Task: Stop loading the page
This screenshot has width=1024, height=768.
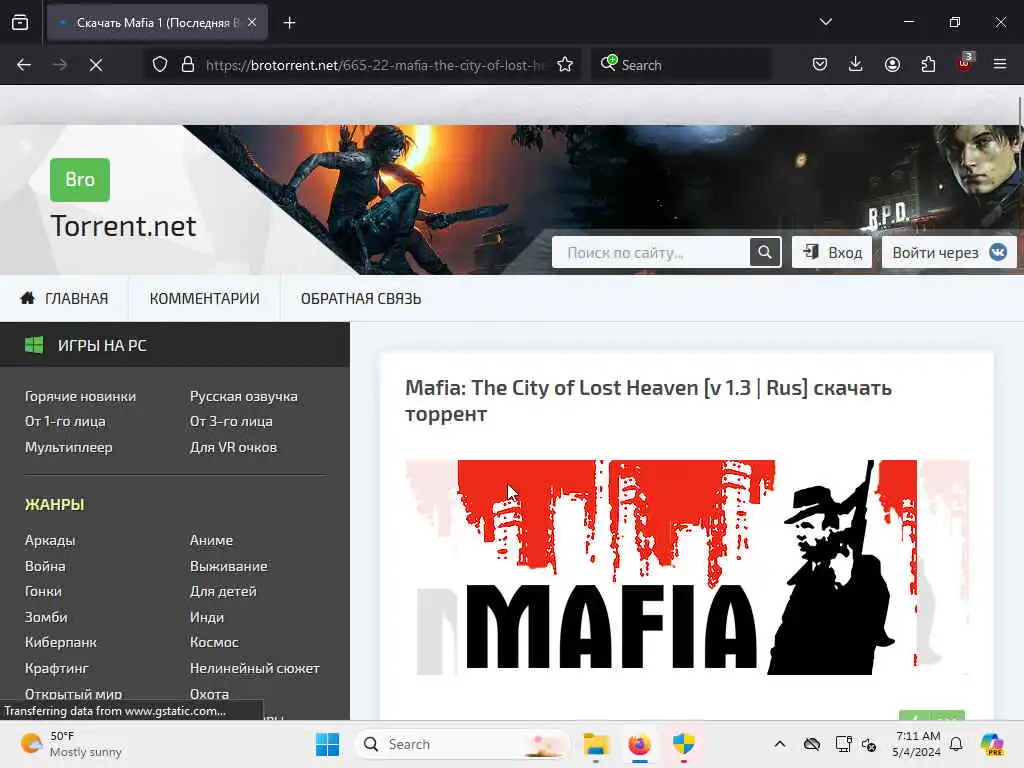Action: 96,65
